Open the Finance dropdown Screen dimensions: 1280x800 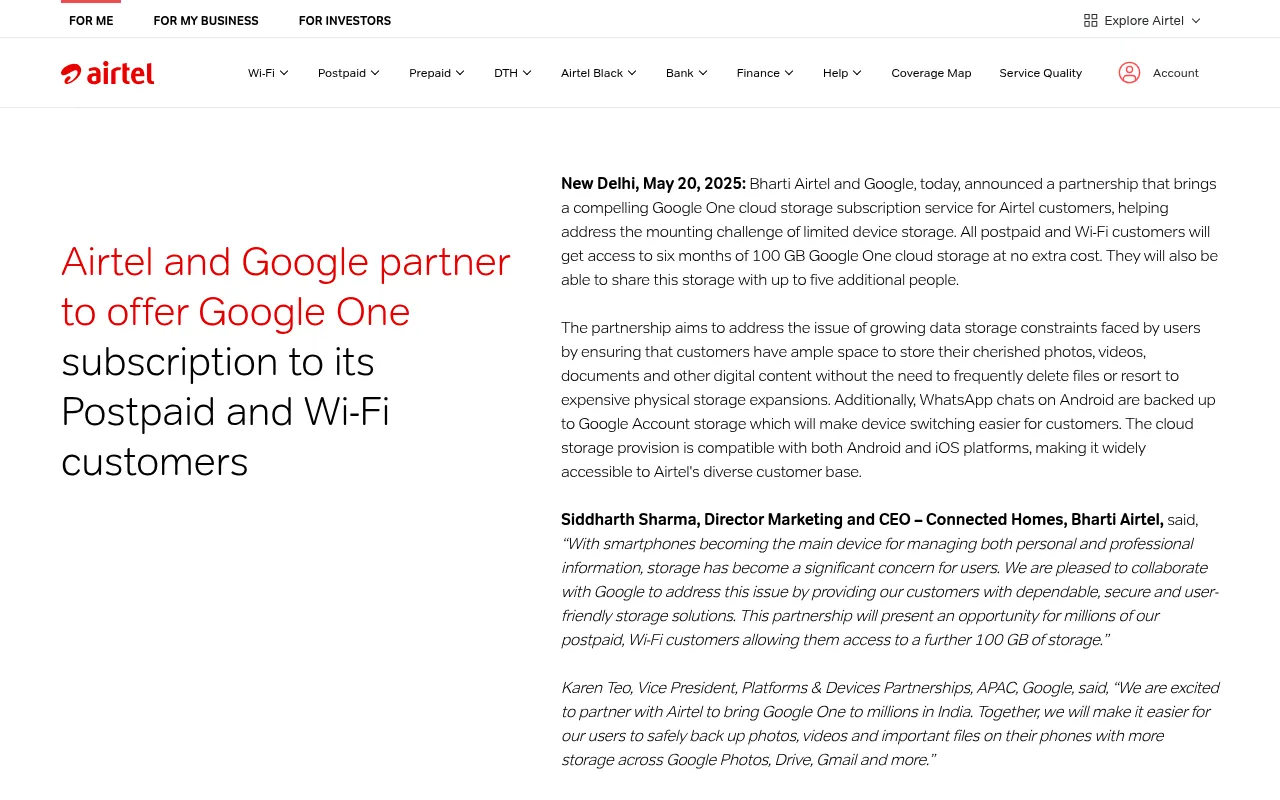tap(765, 73)
